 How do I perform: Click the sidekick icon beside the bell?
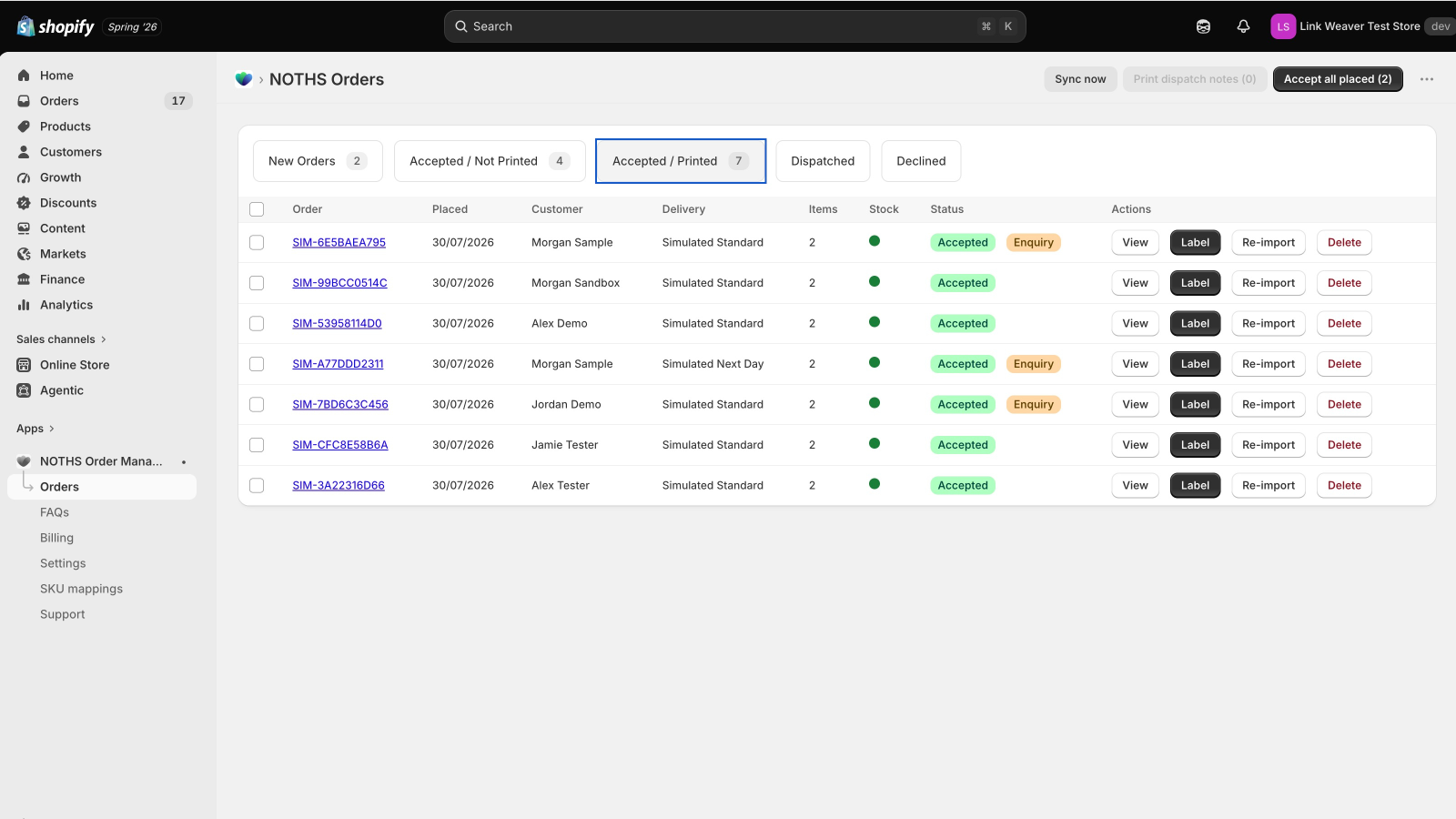click(x=1203, y=26)
